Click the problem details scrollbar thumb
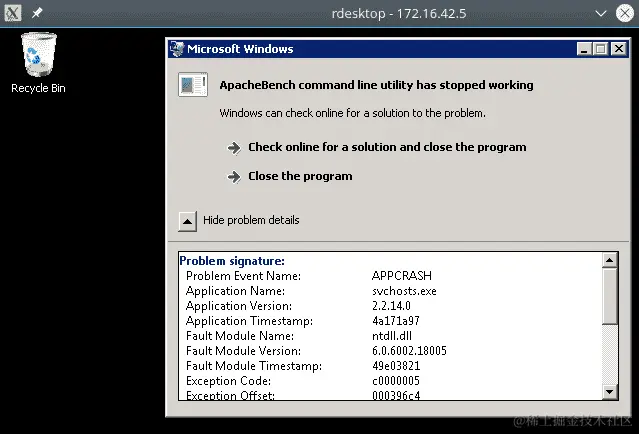Screen dimensions: 639x434 610,296
